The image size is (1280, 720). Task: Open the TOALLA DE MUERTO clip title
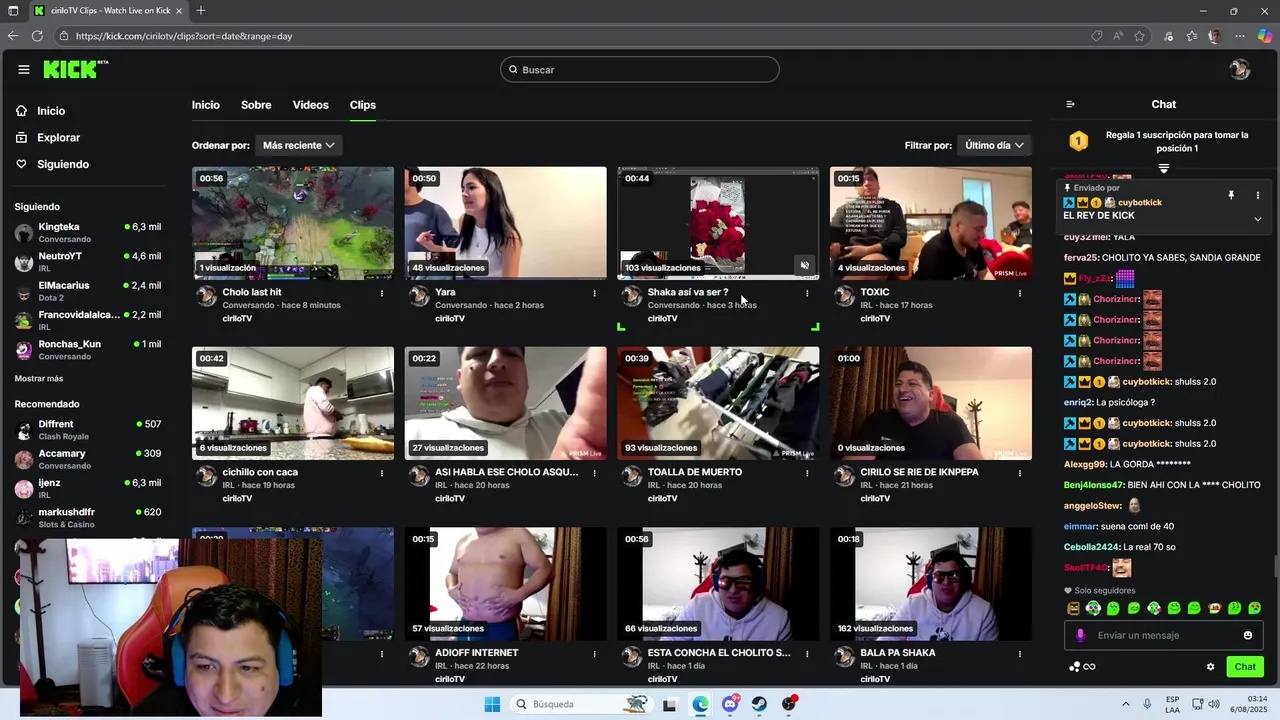694,472
